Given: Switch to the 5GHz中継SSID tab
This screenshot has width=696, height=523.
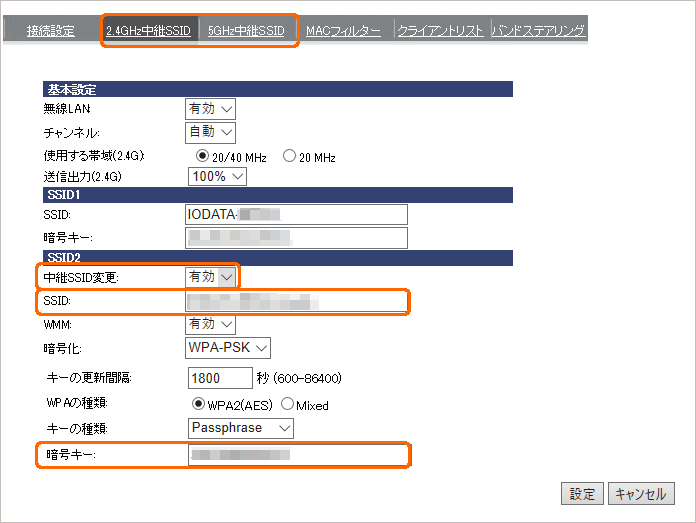Looking at the screenshot, I should coord(246,31).
